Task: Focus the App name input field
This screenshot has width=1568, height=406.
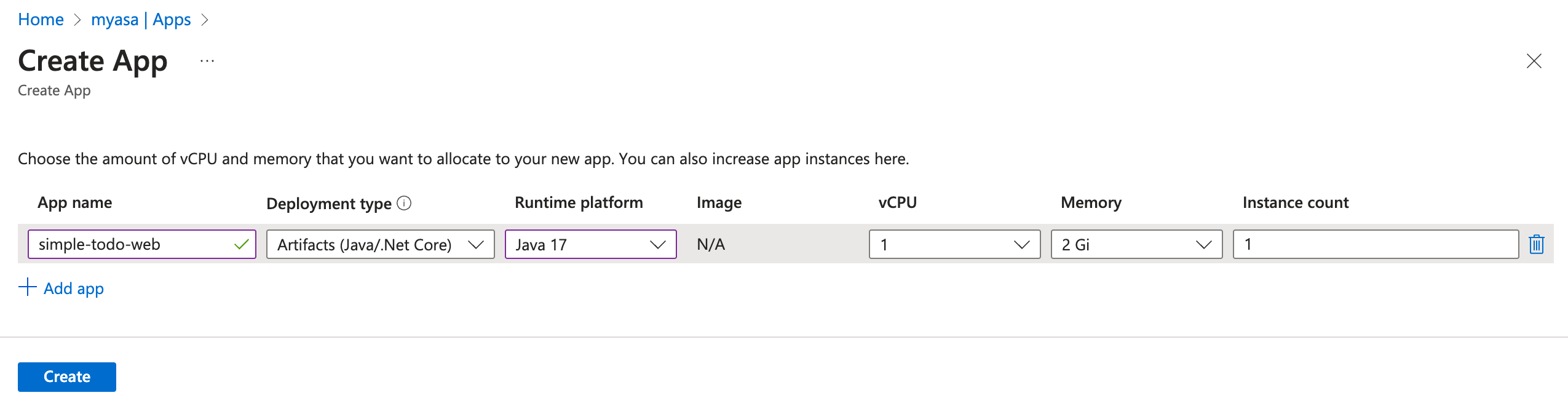Action: 132,244
